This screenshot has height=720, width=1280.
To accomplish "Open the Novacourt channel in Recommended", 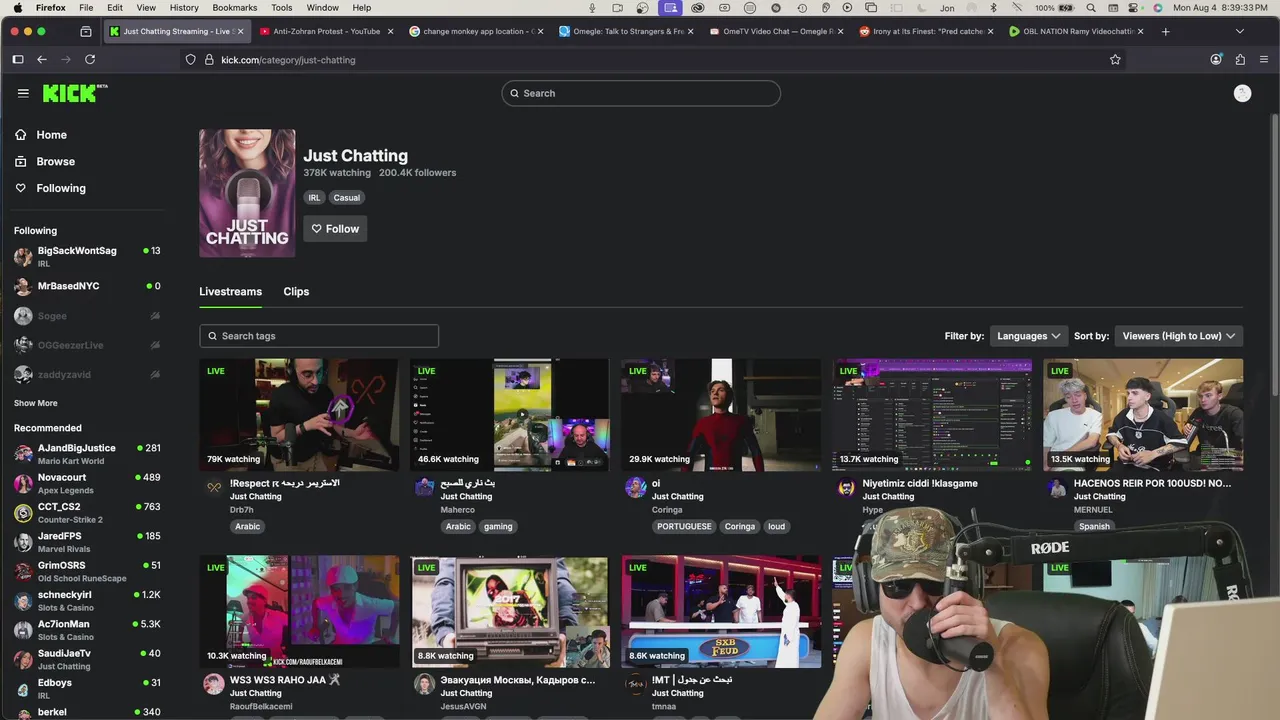I will point(87,483).
